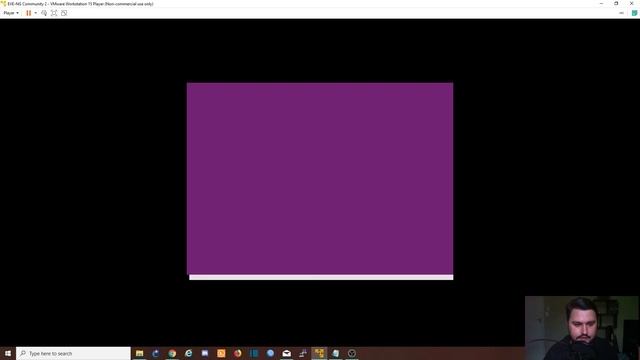Open the round dark icon at taskbar end

(x=352, y=353)
